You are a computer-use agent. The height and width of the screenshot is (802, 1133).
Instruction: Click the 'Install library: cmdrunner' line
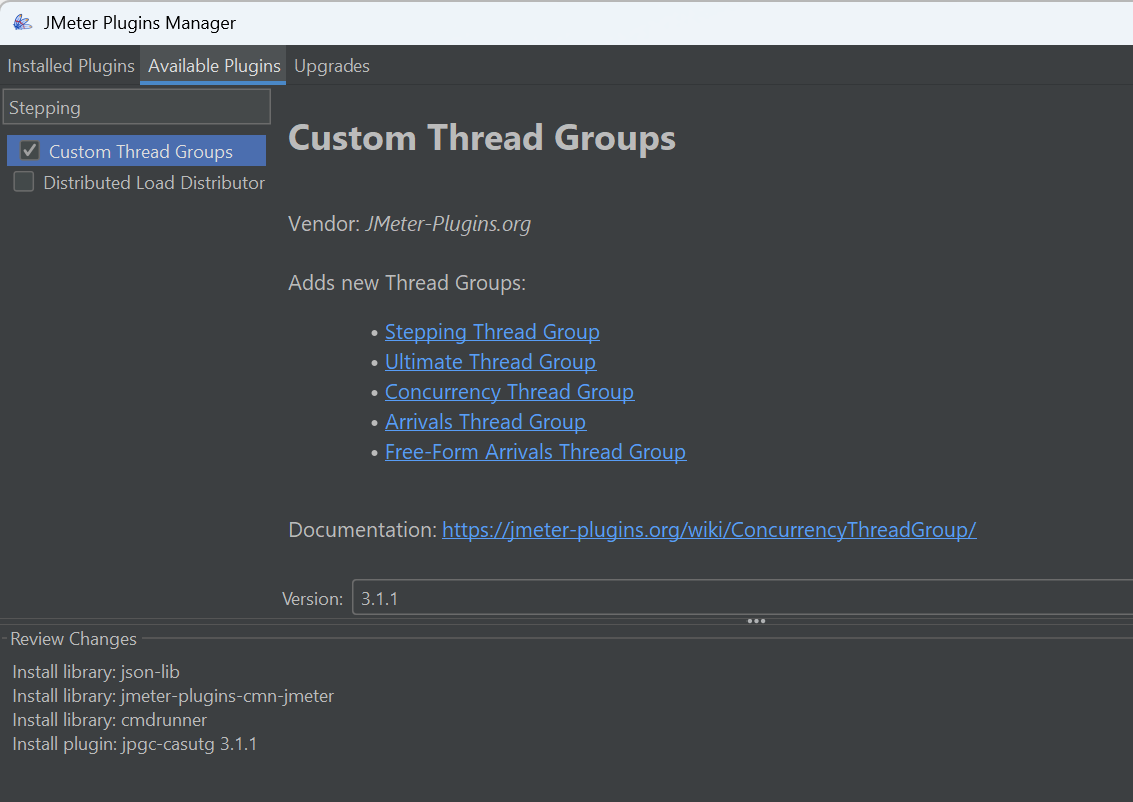(110, 720)
